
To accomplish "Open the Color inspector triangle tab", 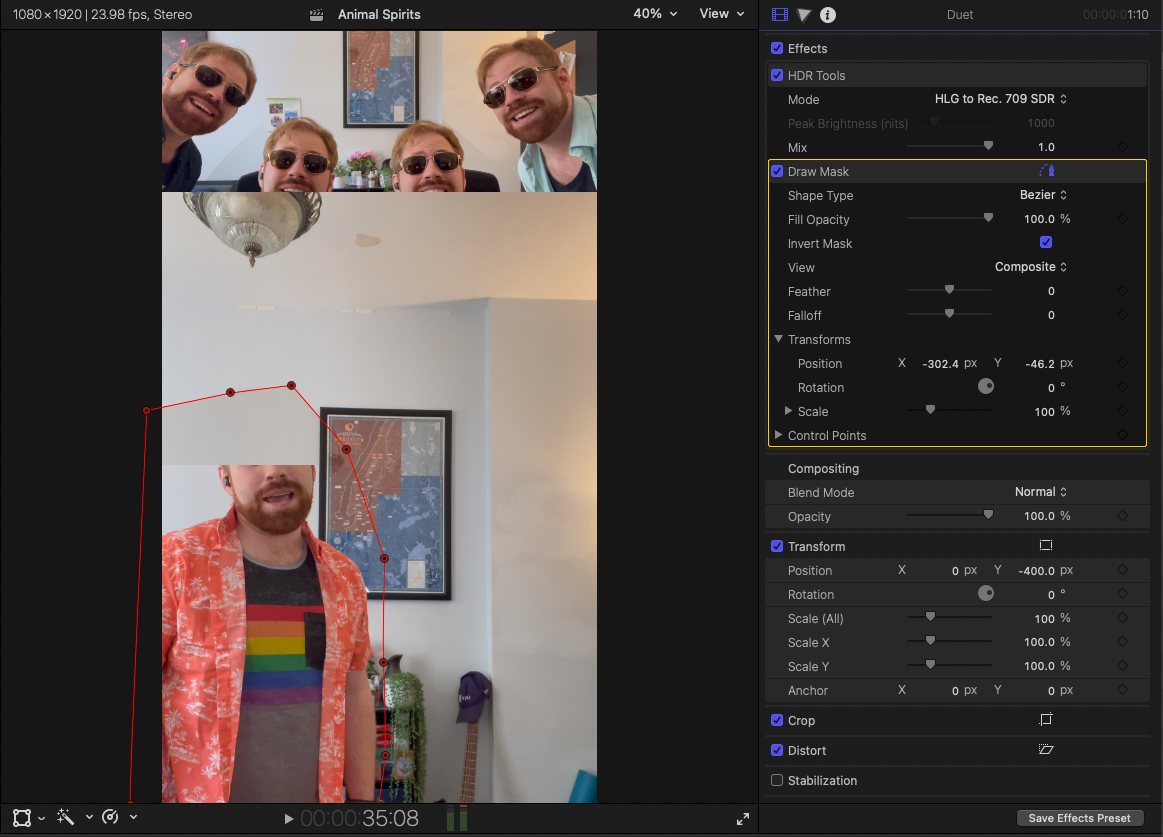I will point(803,14).
